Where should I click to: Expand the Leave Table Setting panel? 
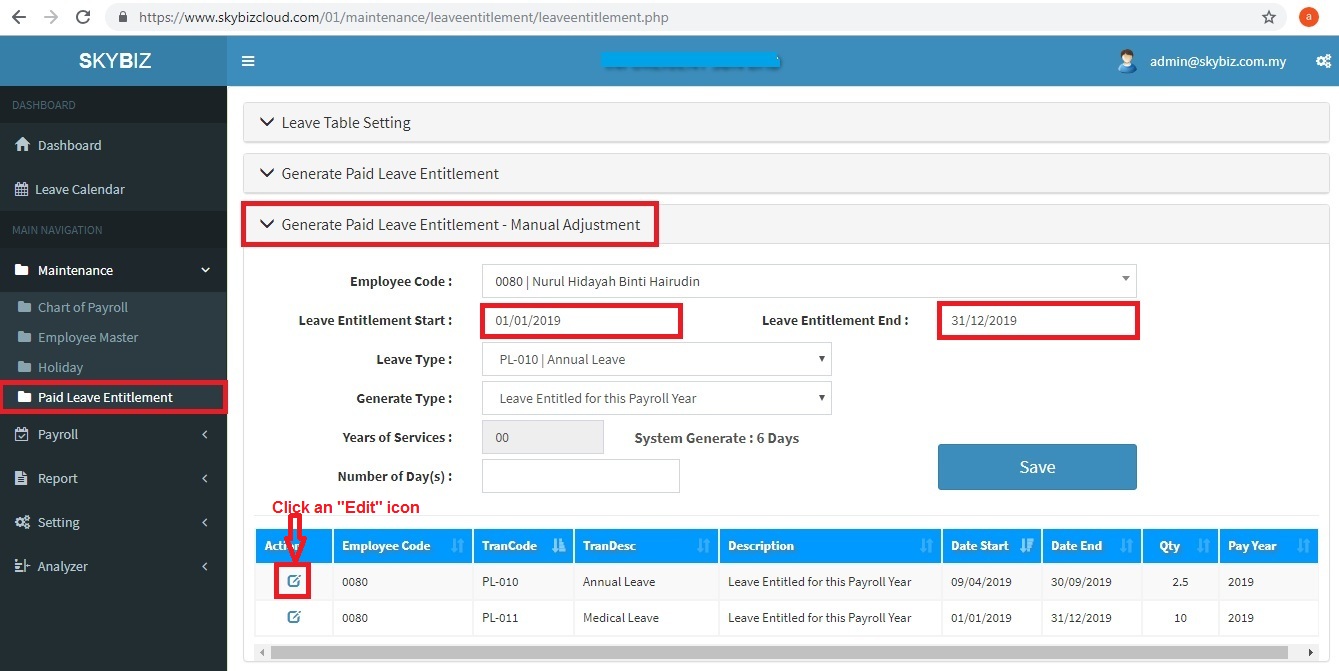point(346,123)
